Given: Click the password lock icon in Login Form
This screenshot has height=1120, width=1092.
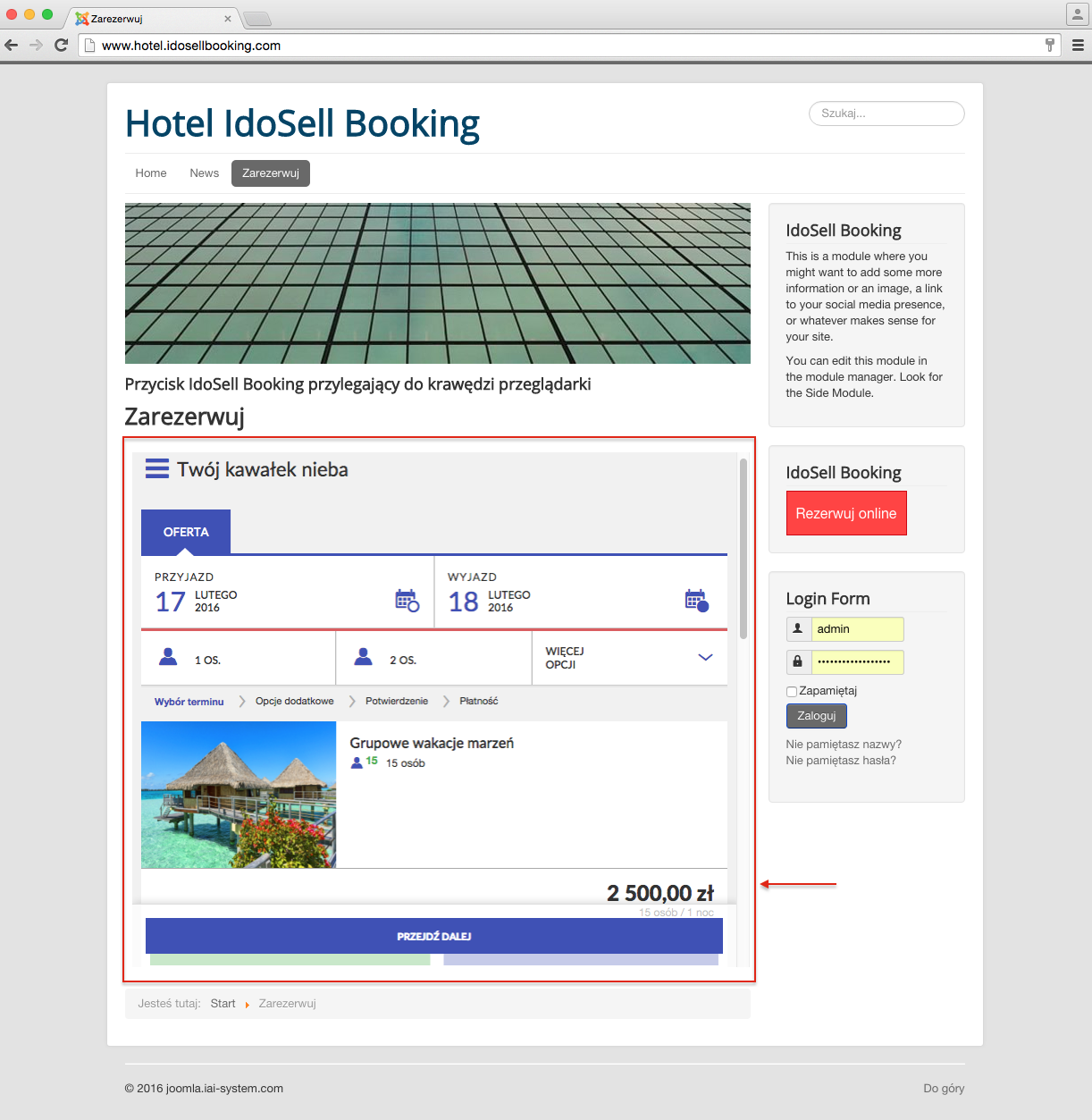Looking at the screenshot, I should pyautogui.click(x=798, y=661).
